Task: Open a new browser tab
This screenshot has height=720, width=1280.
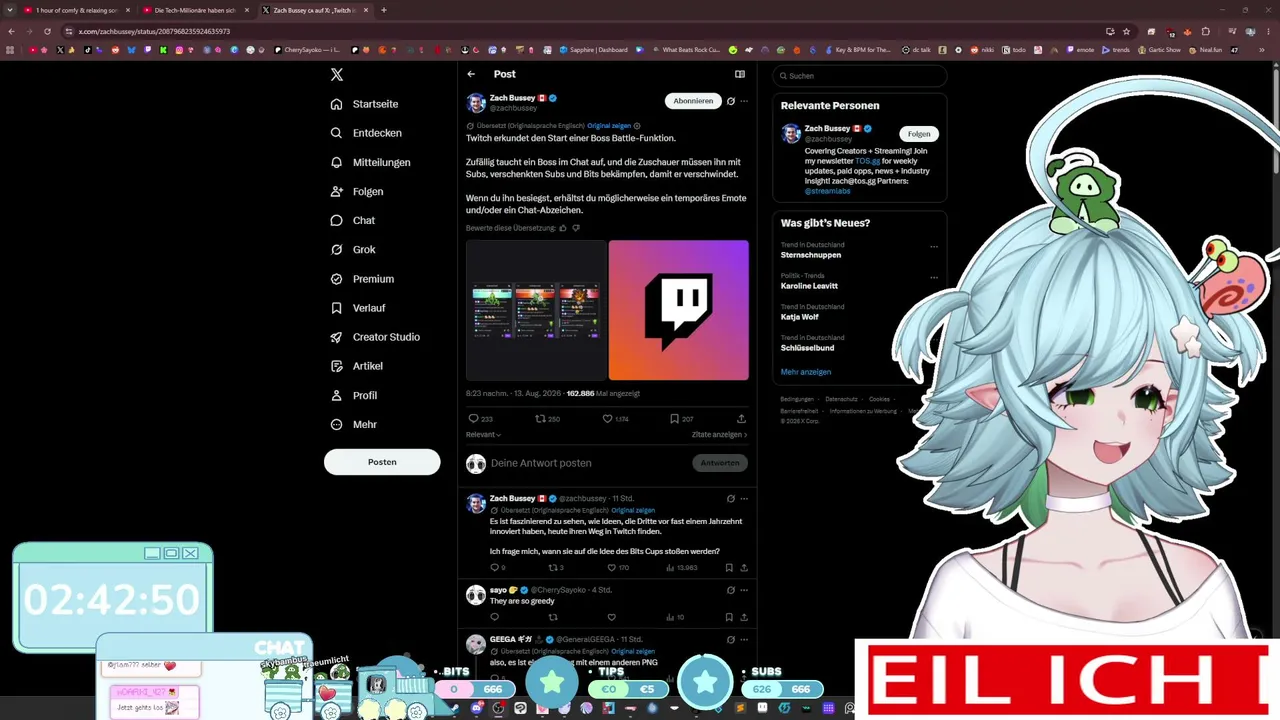Action: [384, 10]
